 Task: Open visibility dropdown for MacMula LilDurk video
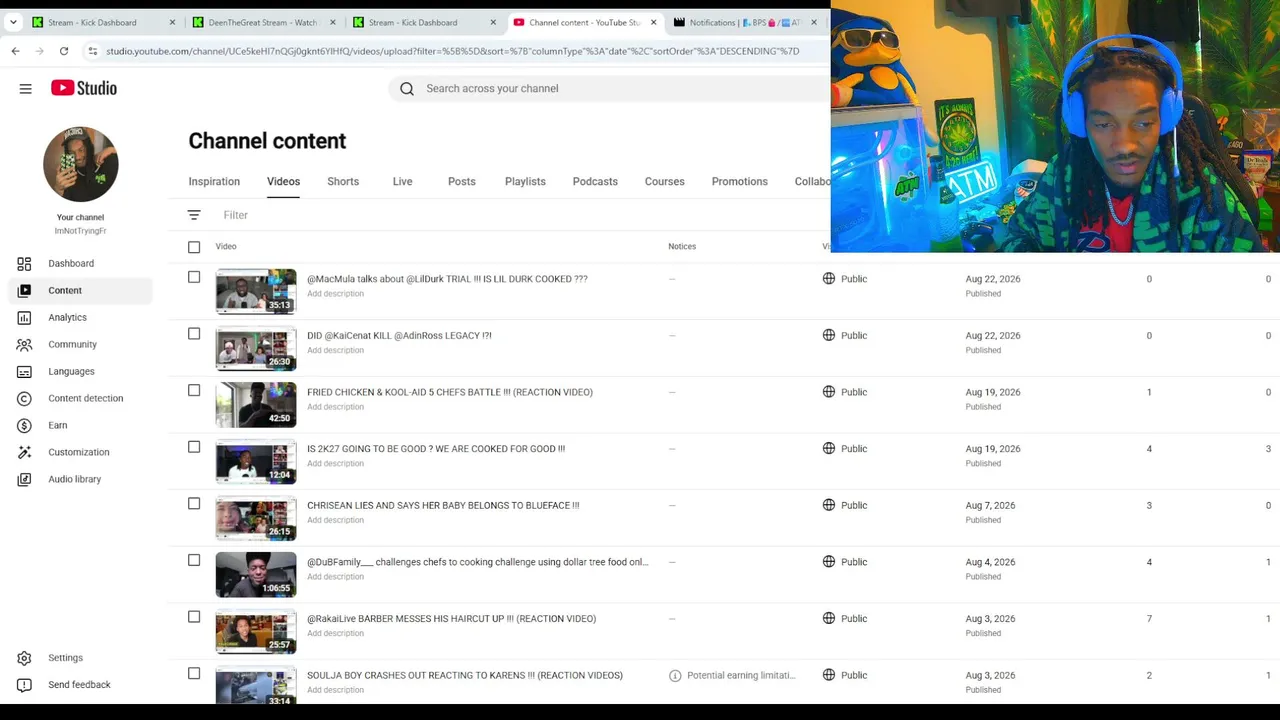click(845, 279)
